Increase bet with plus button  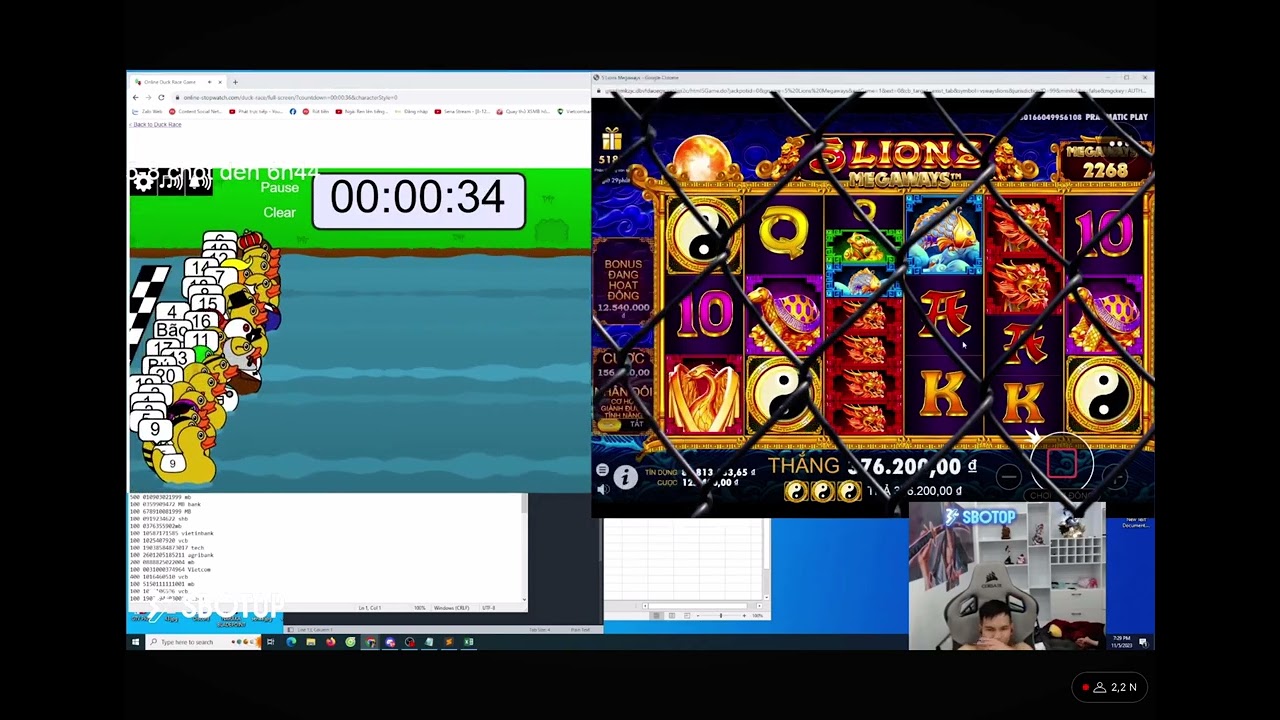[x=1116, y=477]
